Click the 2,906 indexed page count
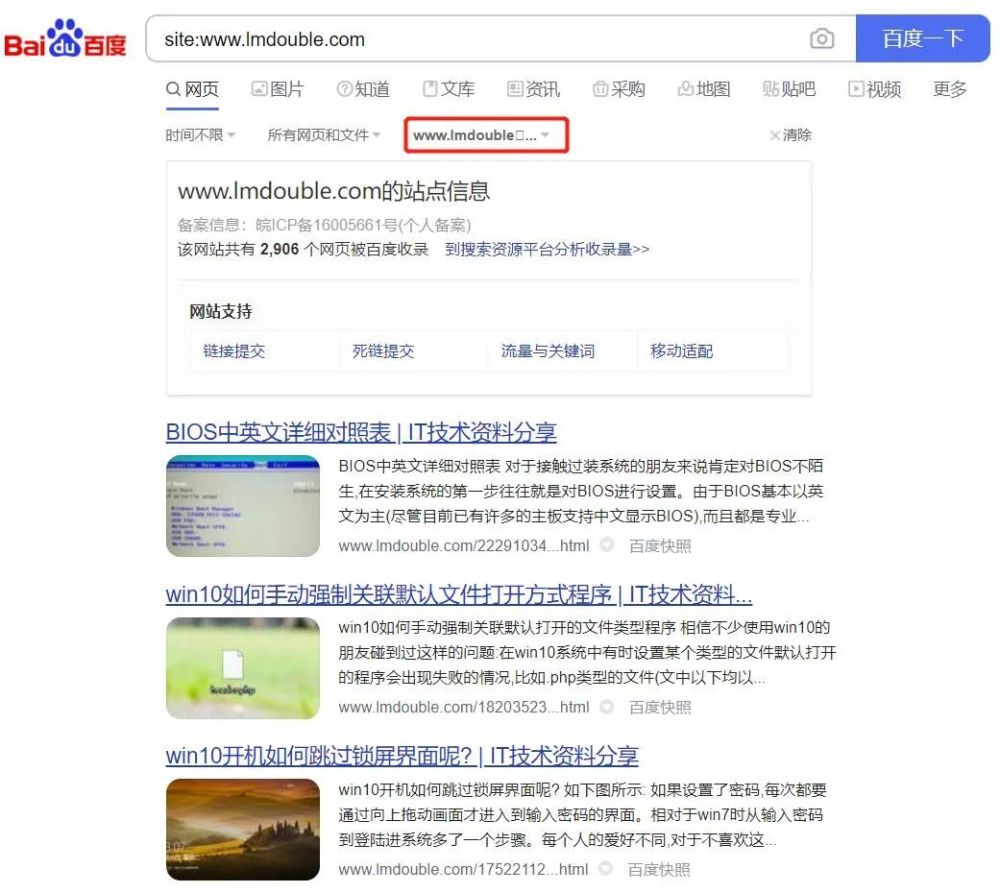 (279, 249)
